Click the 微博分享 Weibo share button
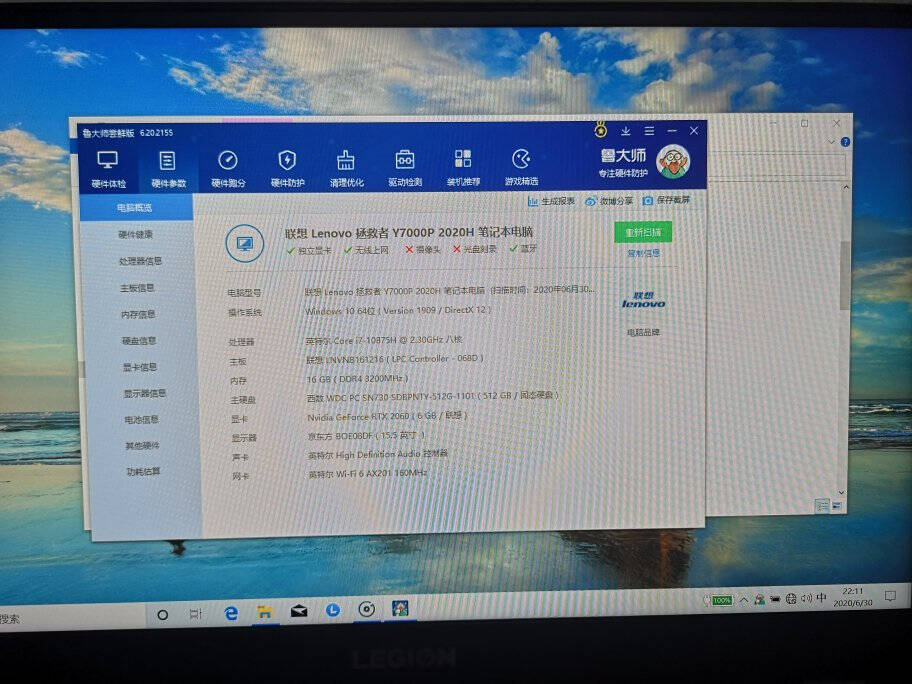Screen dimensions: 912x684 coord(609,201)
